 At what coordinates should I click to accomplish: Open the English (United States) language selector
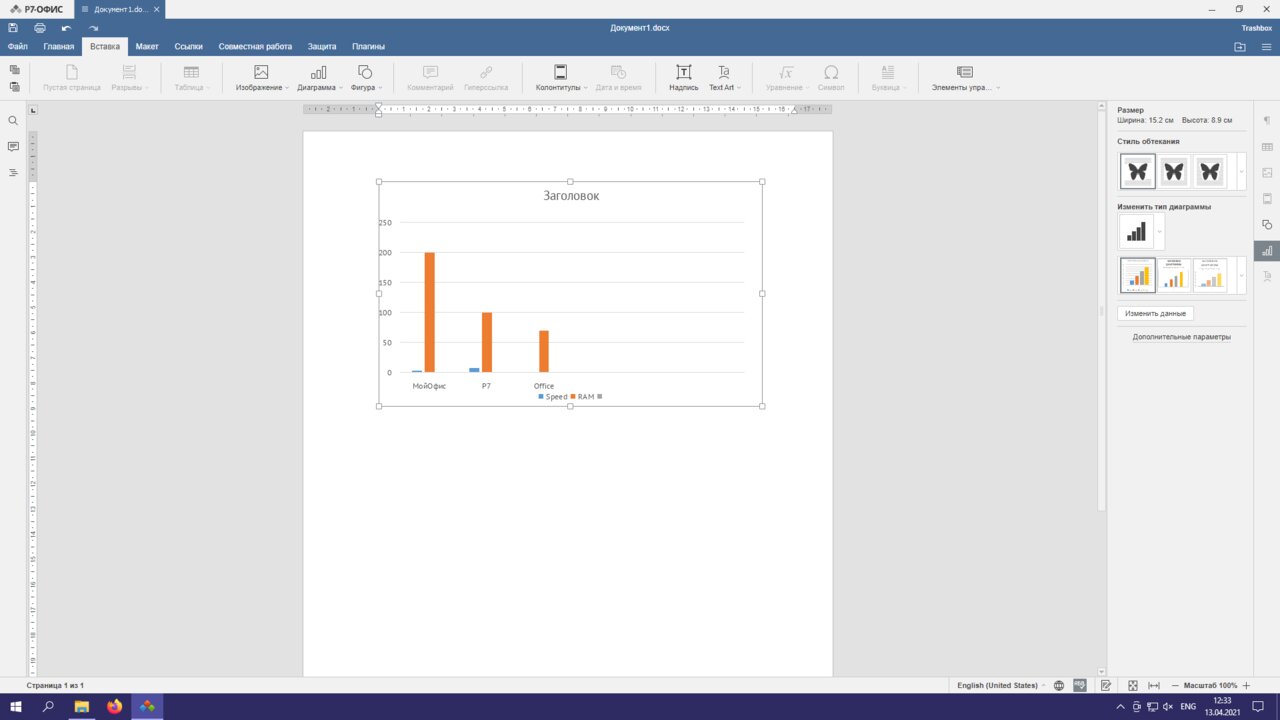tap(1000, 685)
